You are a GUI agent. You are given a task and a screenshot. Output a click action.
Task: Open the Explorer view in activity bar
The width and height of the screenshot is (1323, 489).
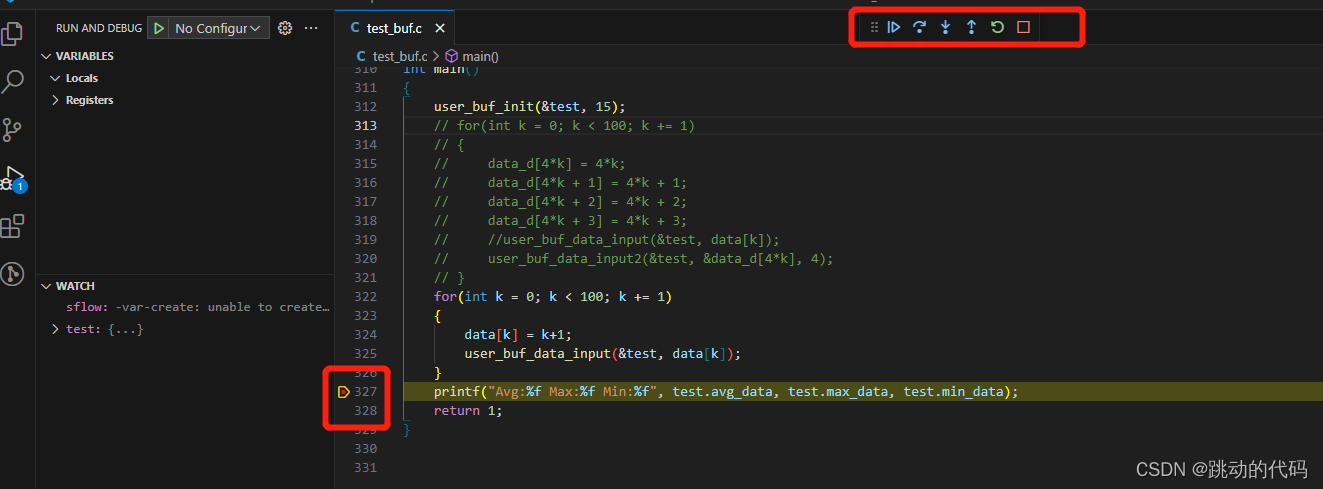[x=13, y=34]
